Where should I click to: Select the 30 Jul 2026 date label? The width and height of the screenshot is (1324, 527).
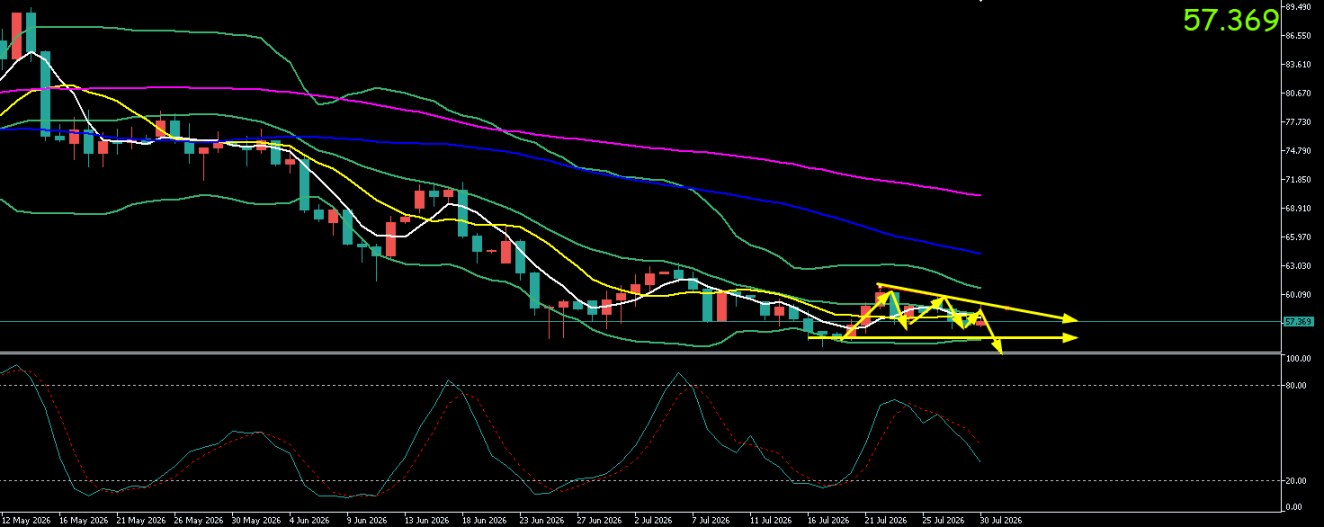[x=1000, y=521]
